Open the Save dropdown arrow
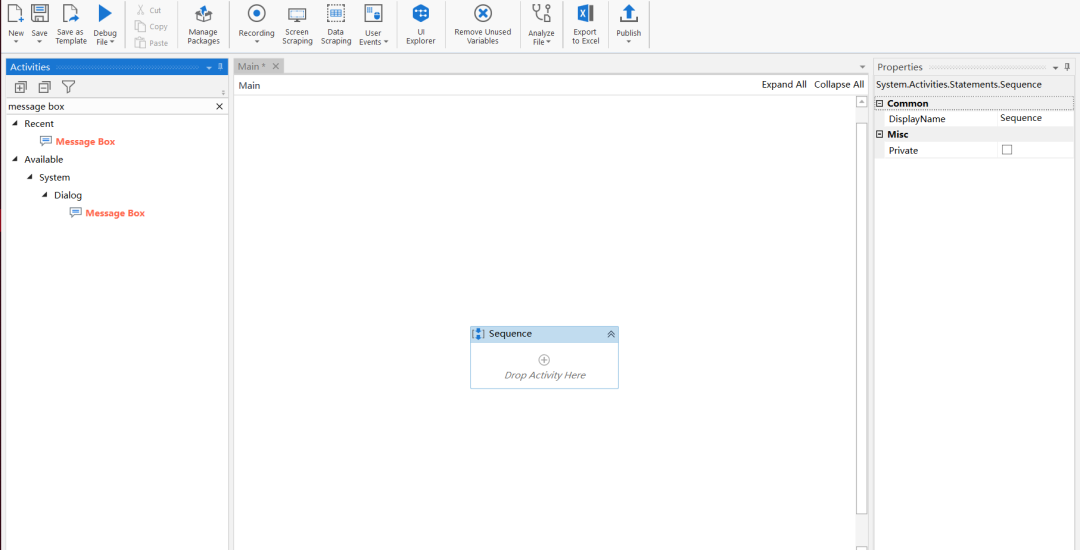The width and height of the screenshot is (1080, 550). pos(39,42)
